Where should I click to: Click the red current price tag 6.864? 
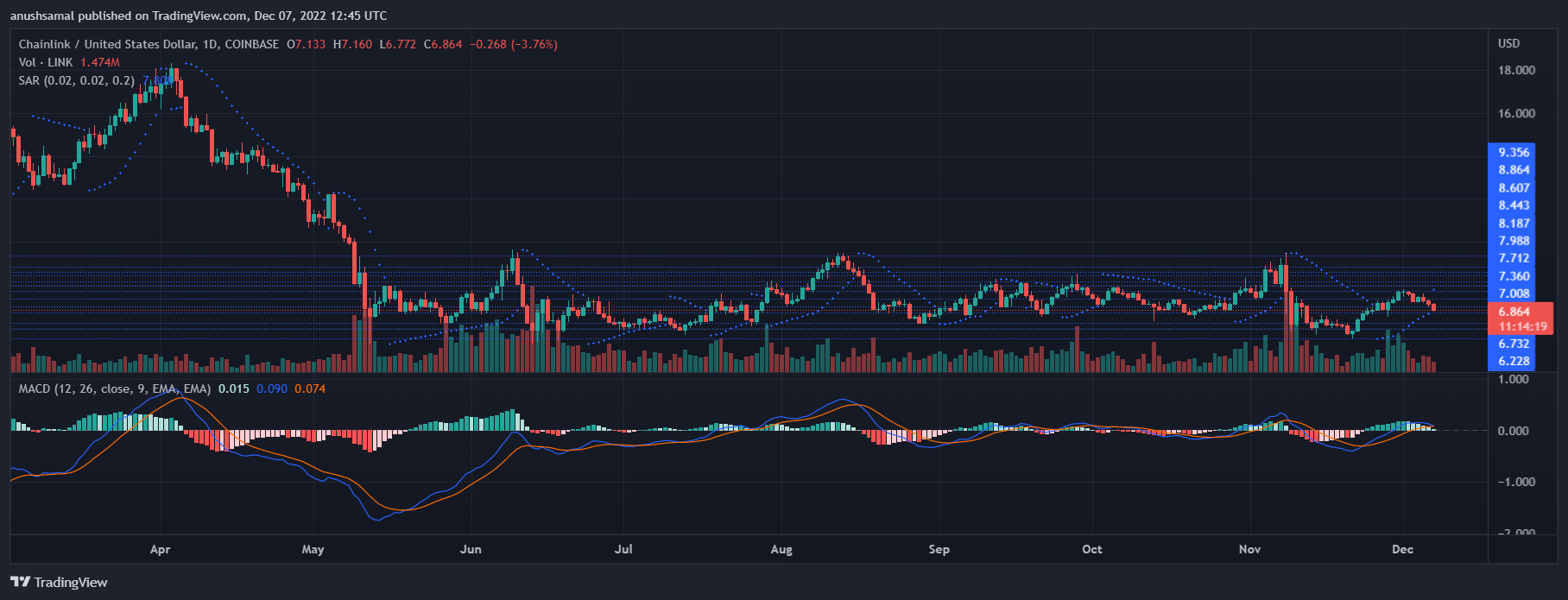tap(1514, 312)
